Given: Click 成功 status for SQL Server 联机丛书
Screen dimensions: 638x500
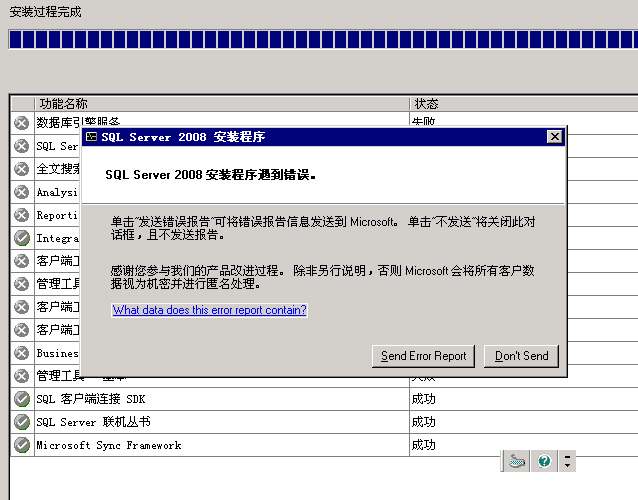Looking at the screenshot, I should tap(424, 422).
